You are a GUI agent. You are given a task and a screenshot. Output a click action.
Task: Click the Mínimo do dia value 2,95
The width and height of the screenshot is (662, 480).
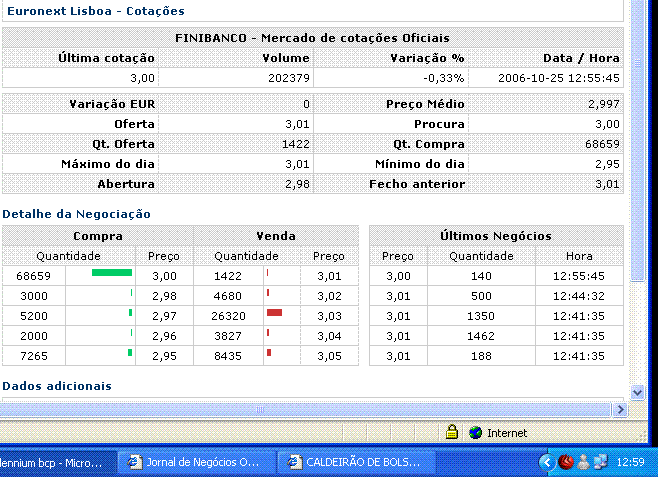pyautogui.click(x=607, y=164)
